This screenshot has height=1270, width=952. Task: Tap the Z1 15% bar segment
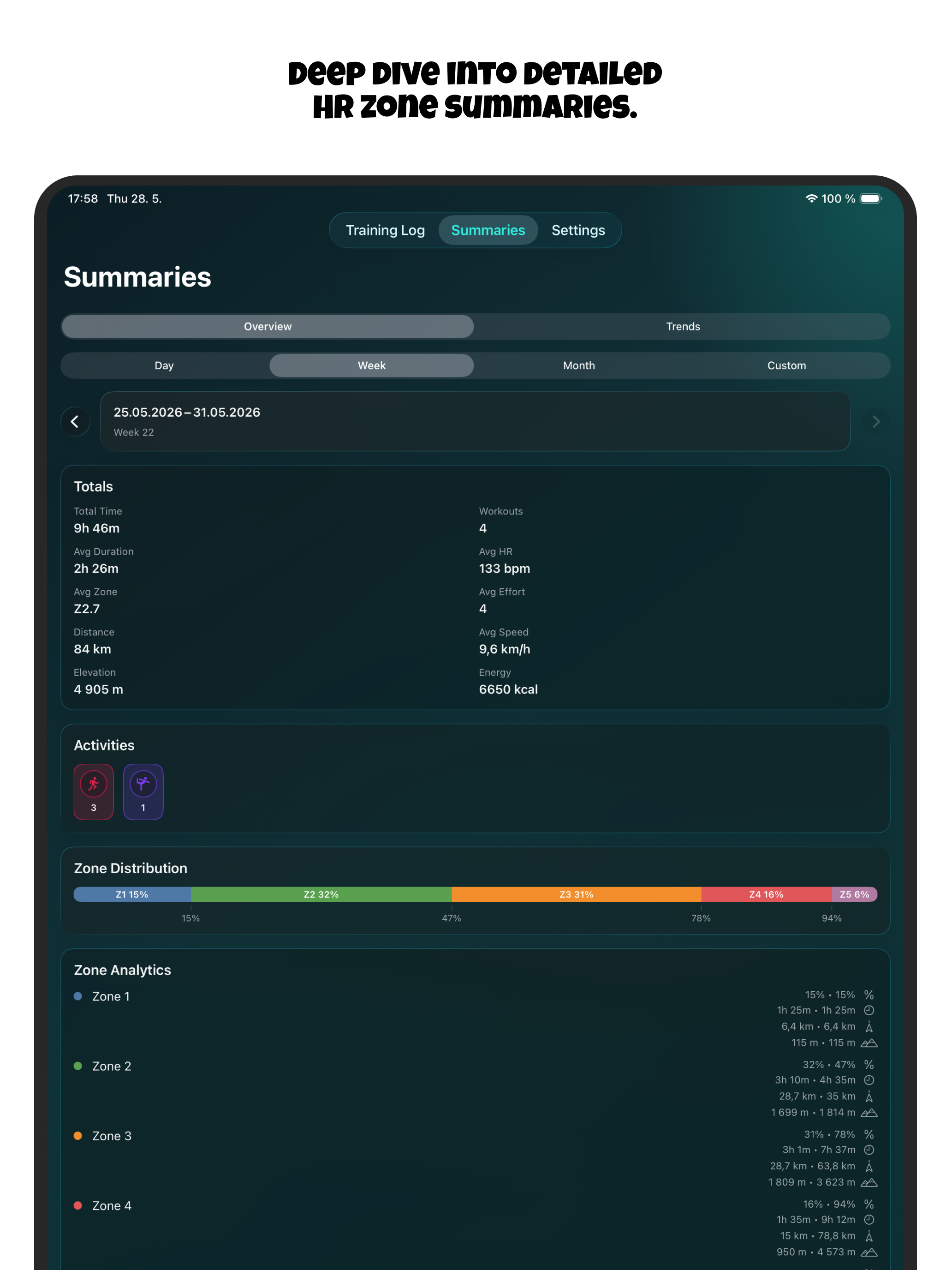pyautogui.click(x=132, y=894)
